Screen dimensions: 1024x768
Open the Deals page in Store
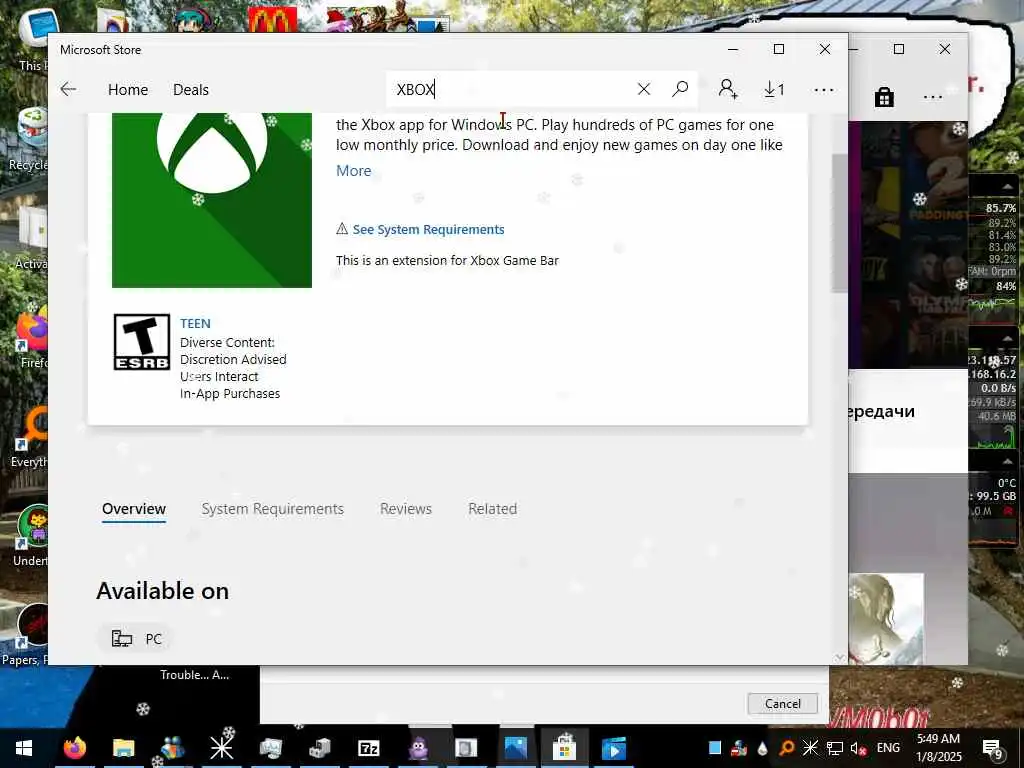(191, 89)
